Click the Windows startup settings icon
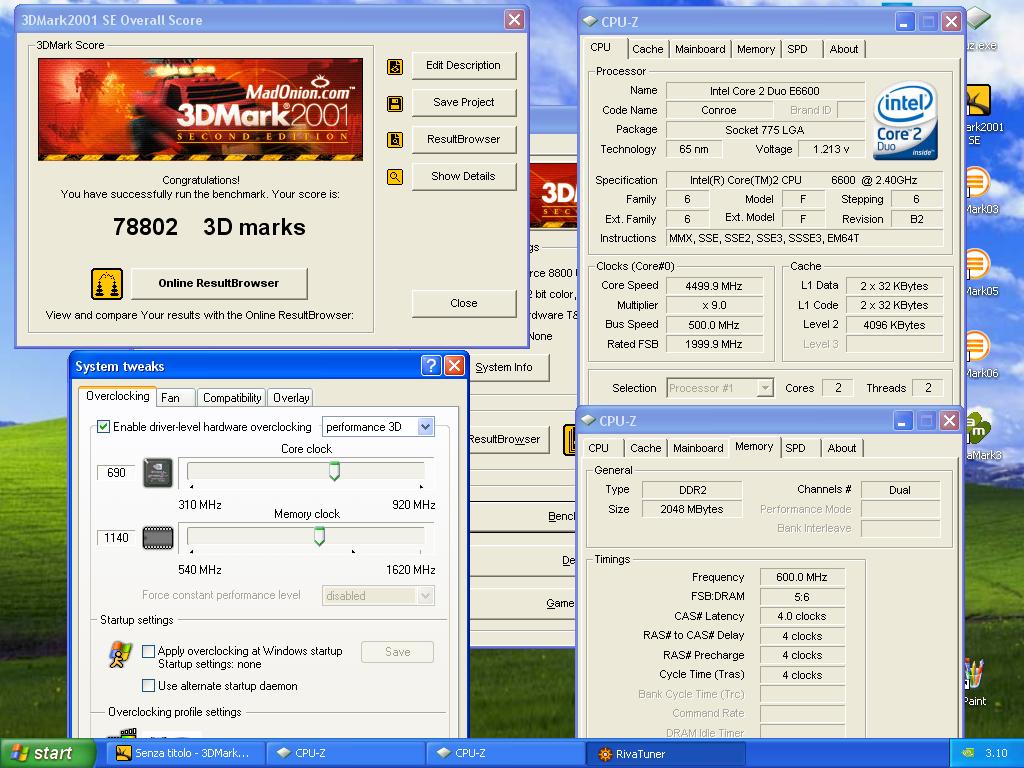 (x=120, y=654)
